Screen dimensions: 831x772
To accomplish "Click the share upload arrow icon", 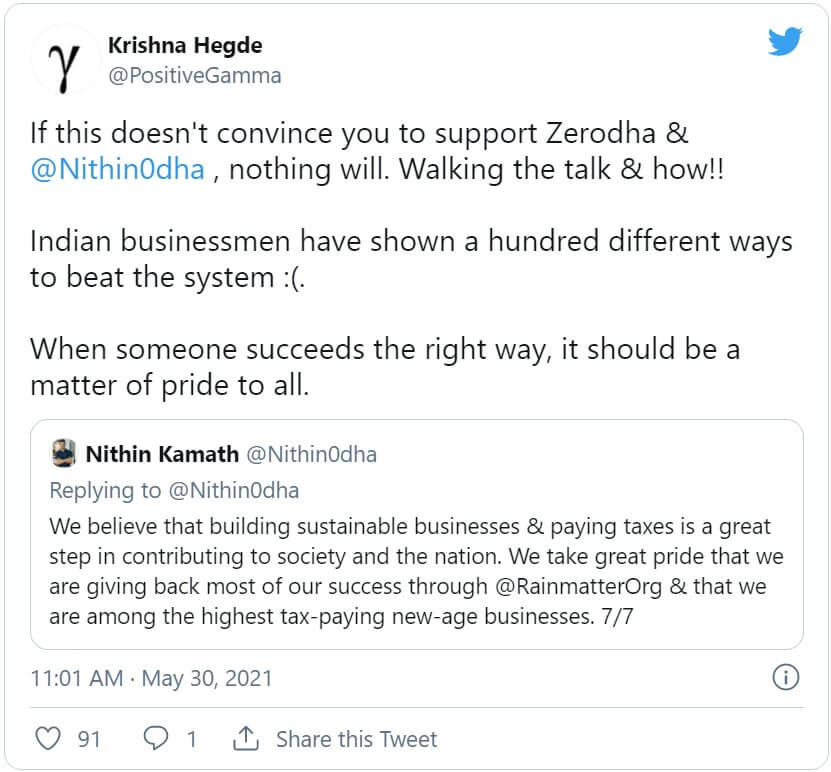I will tap(245, 739).
